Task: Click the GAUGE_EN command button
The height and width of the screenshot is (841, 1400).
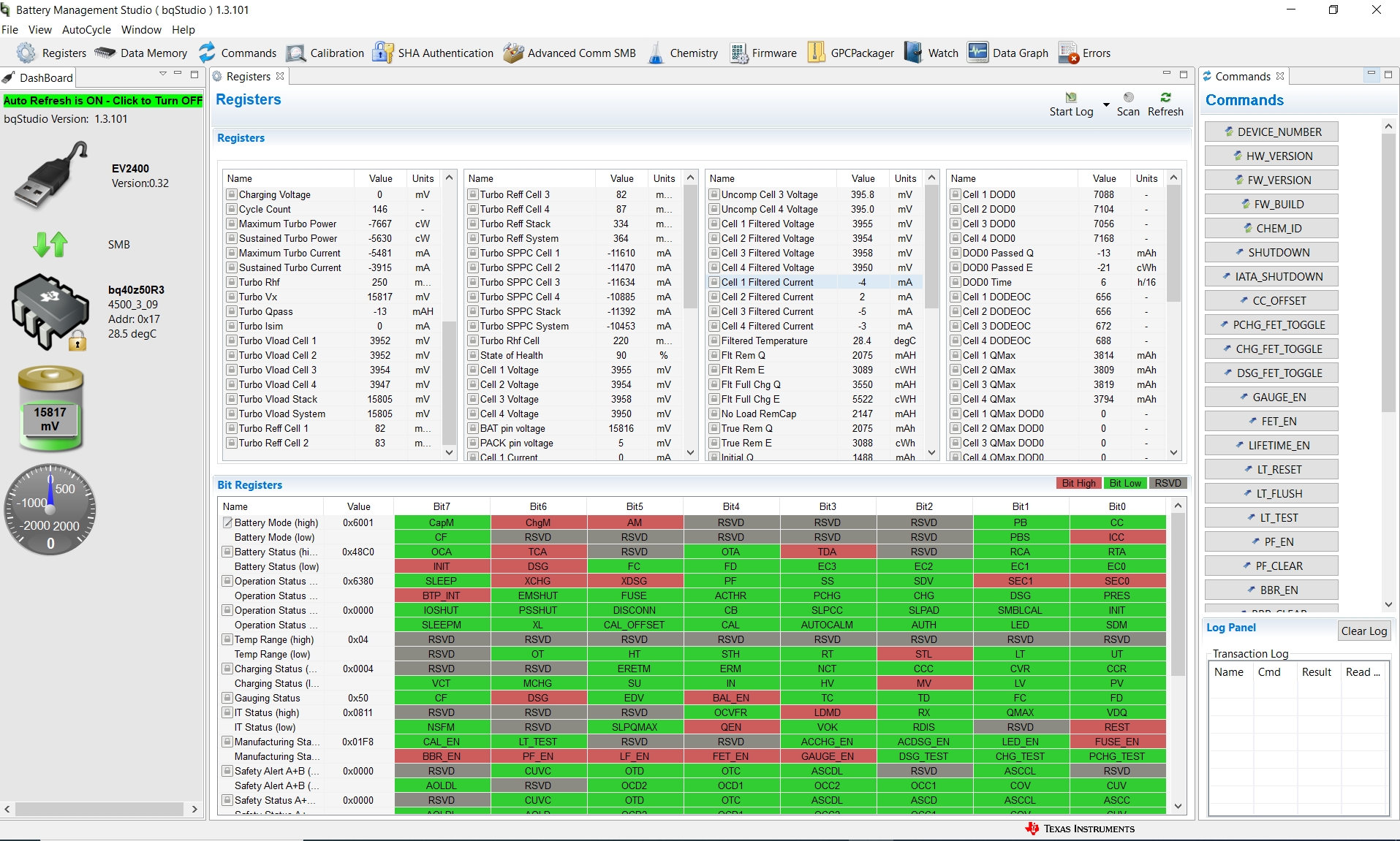Action: pyautogui.click(x=1271, y=397)
